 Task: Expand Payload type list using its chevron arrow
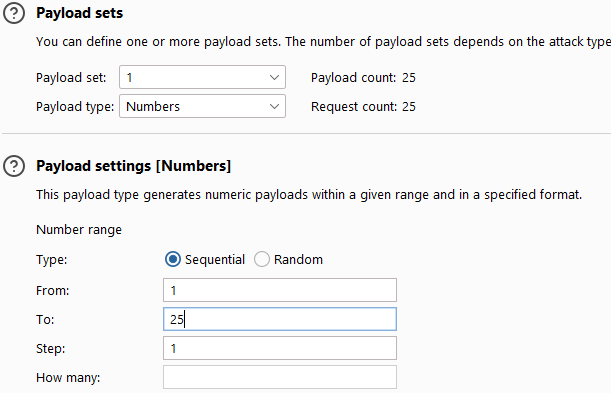pyautogui.click(x=274, y=106)
